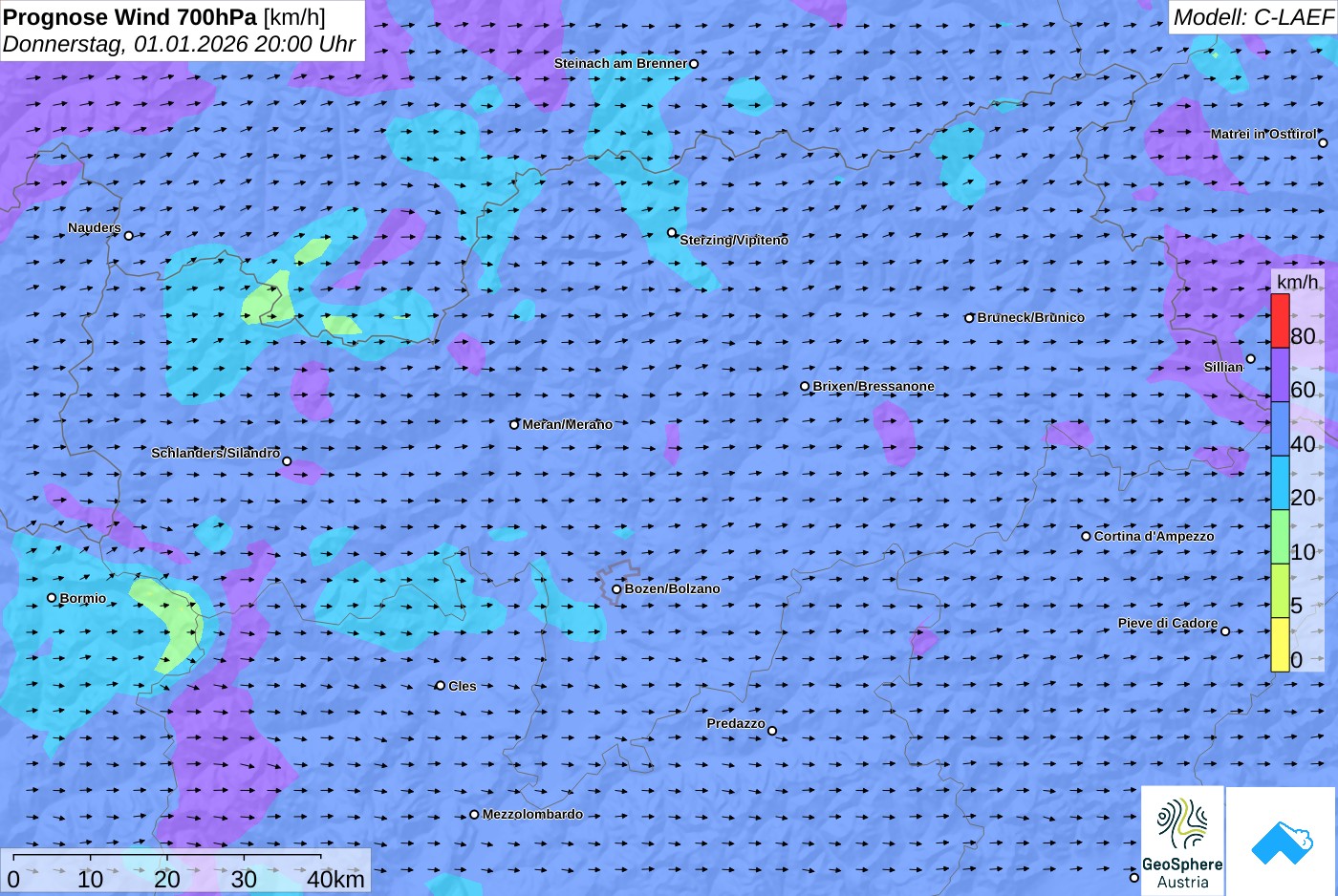This screenshot has height=896, width=1338.
Task: Select the Sterzing/Vipiteno marker
Action: click(x=672, y=232)
